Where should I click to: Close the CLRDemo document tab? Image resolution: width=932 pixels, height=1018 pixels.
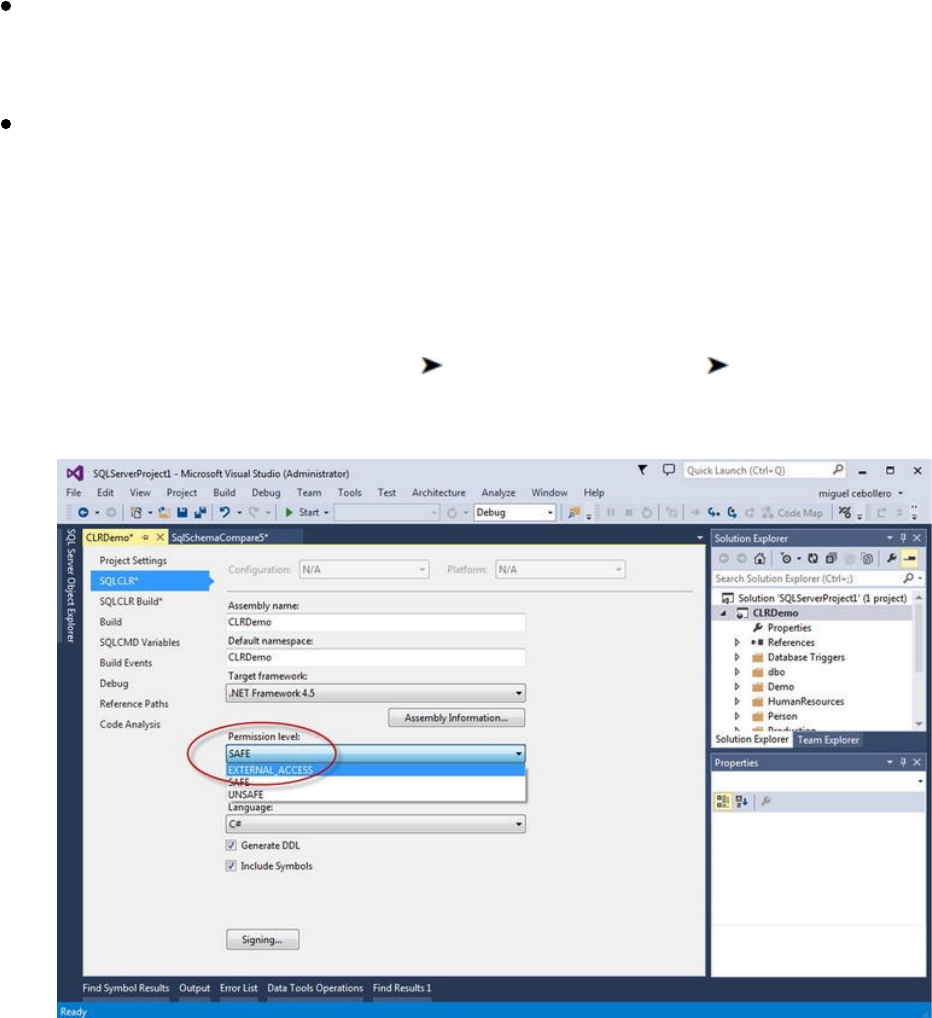click(x=160, y=538)
